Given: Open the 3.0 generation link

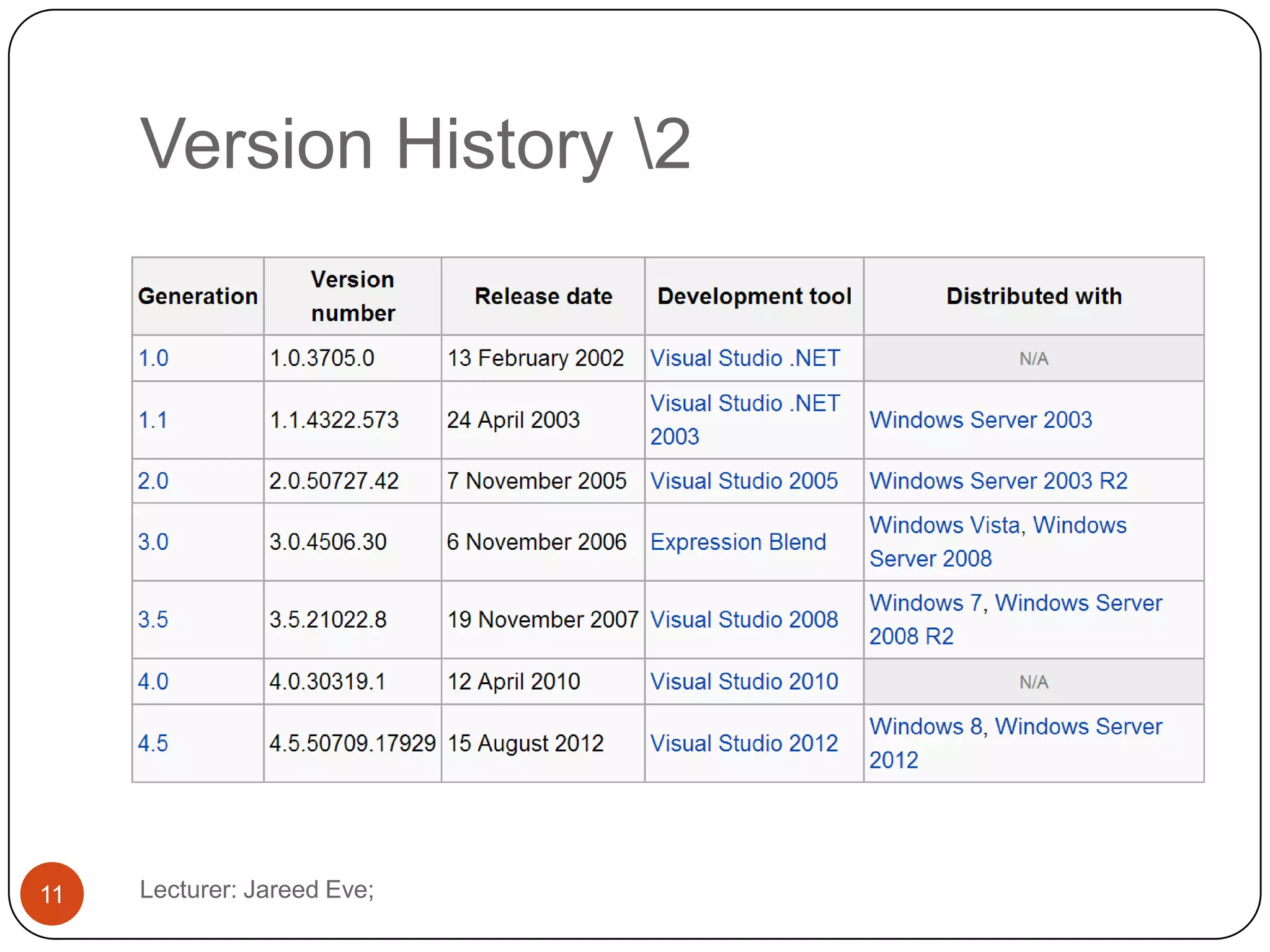Looking at the screenshot, I should (153, 542).
